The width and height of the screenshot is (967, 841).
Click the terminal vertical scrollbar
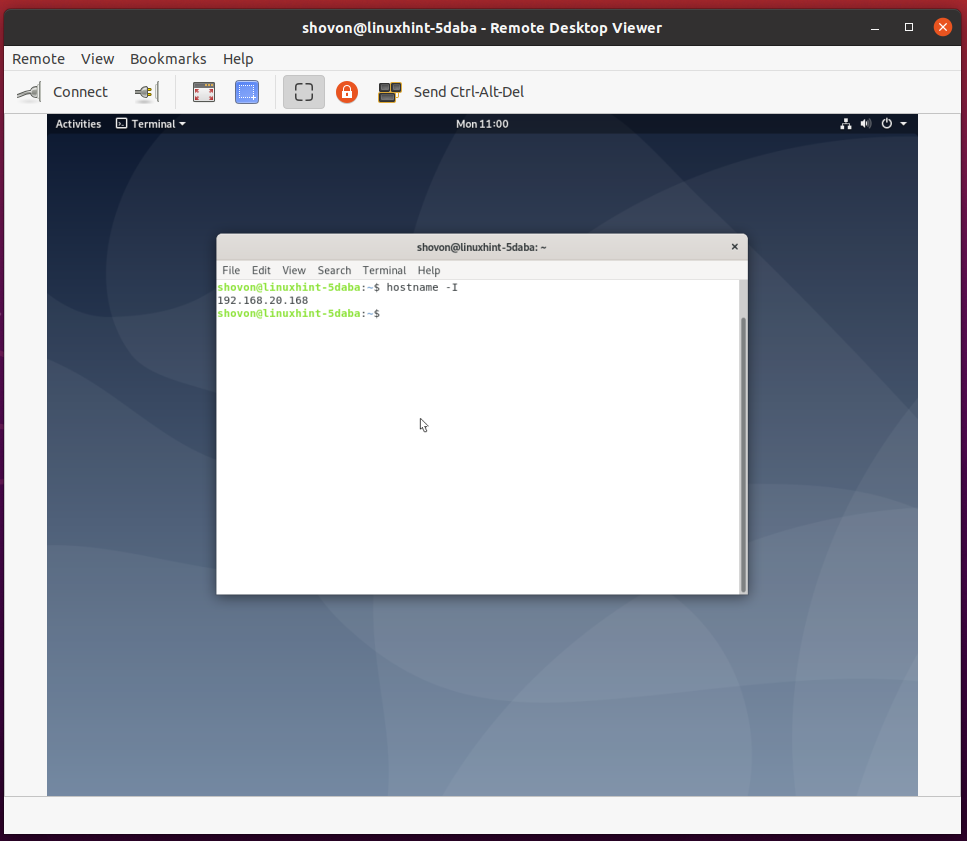[743, 455]
